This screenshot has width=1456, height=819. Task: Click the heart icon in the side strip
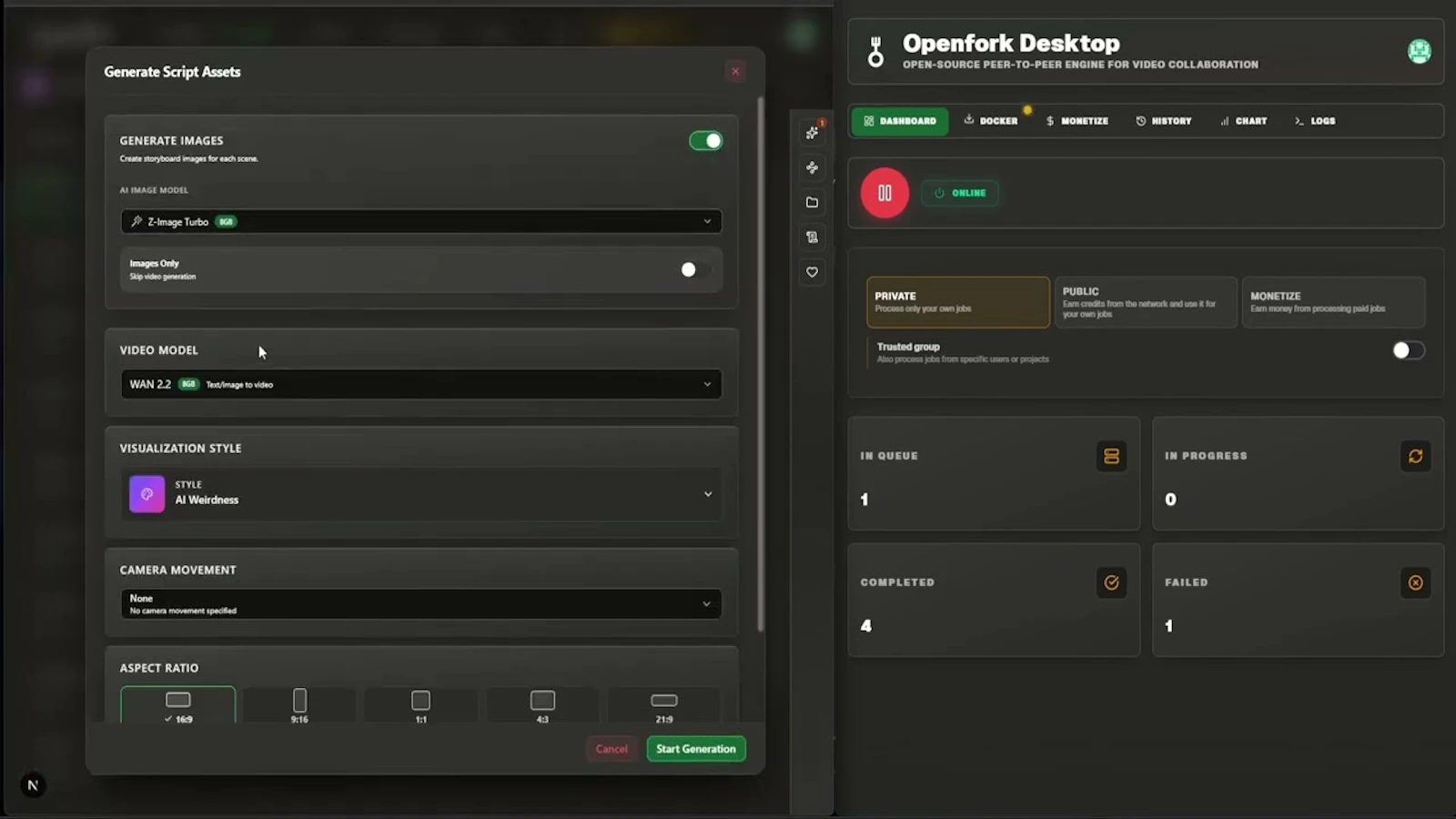tap(812, 272)
